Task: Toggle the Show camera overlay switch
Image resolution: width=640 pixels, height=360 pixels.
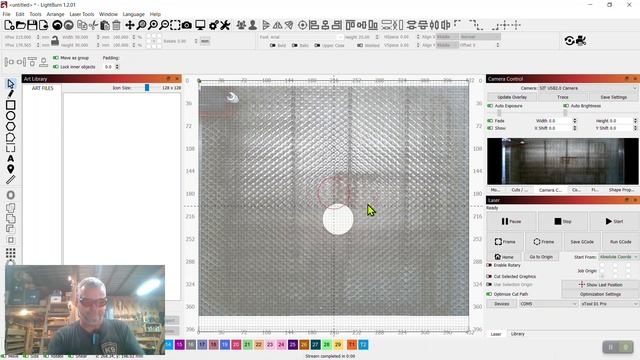Action: pos(490,128)
